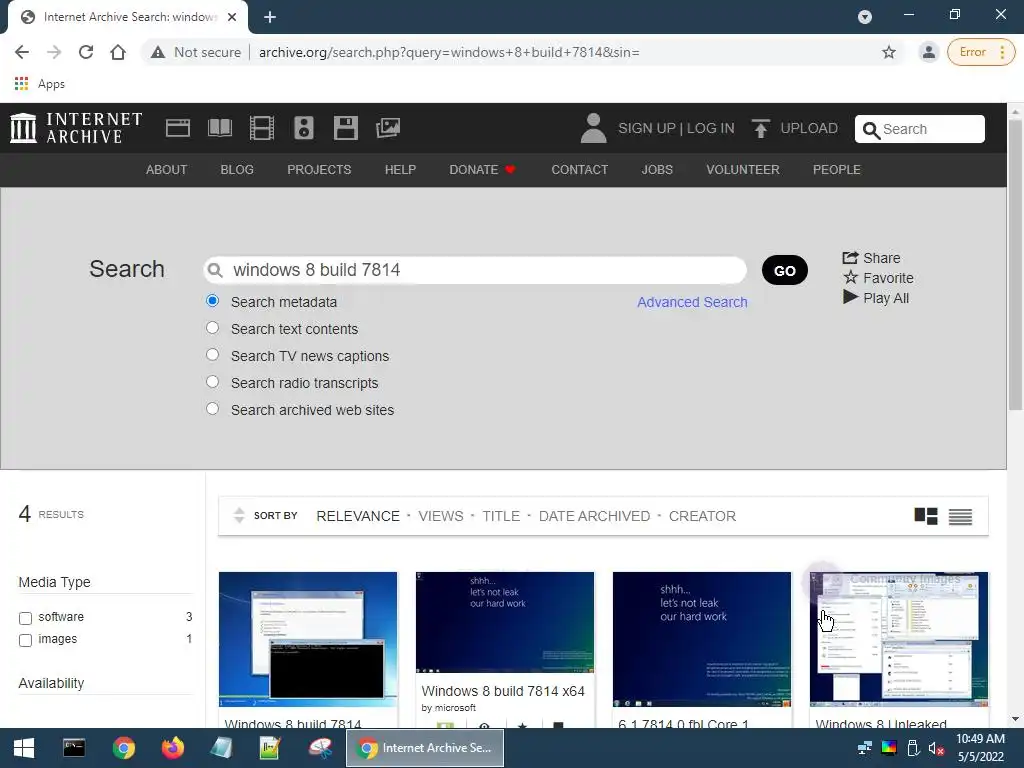
Task: Open the Images icon in header
Action: click(388, 128)
